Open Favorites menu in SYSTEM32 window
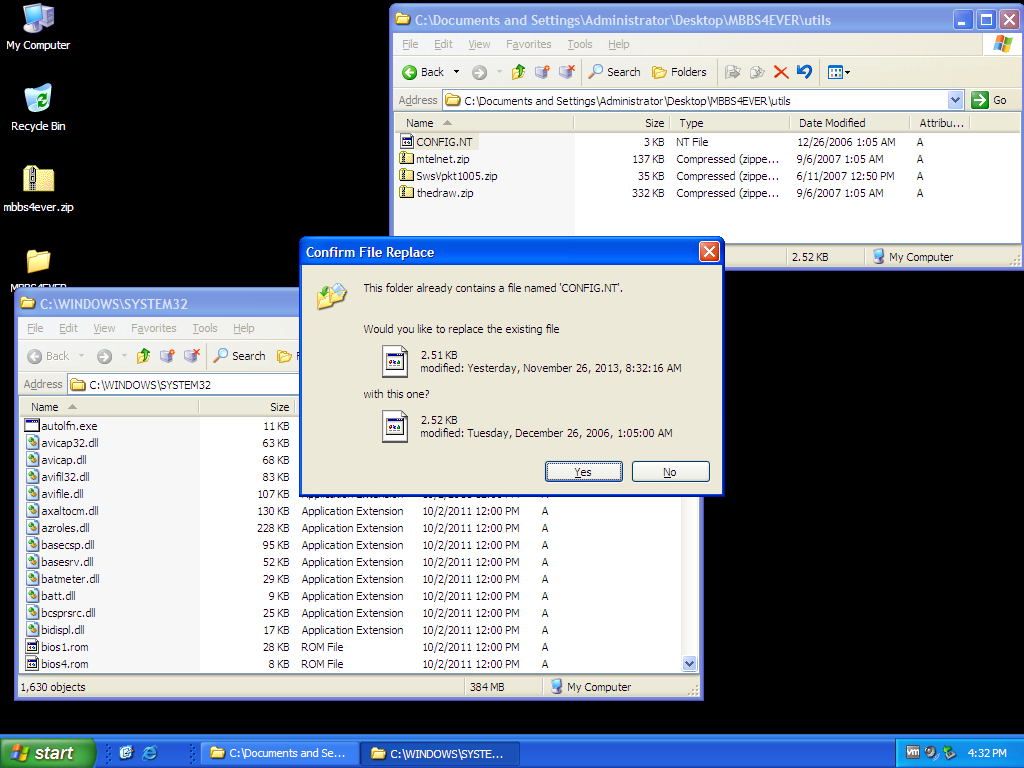Viewport: 1024px width, 768px height. (154, 328)
